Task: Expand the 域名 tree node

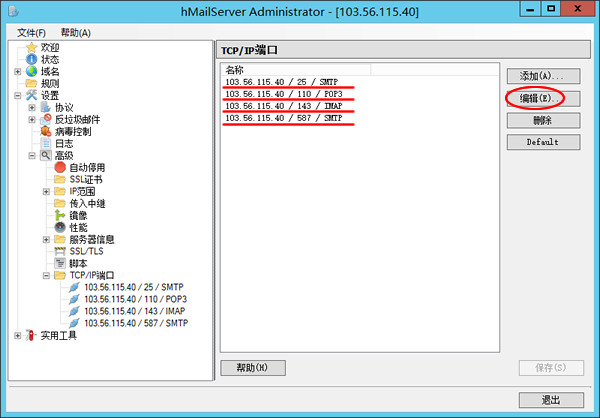Action: coord(18,72)
